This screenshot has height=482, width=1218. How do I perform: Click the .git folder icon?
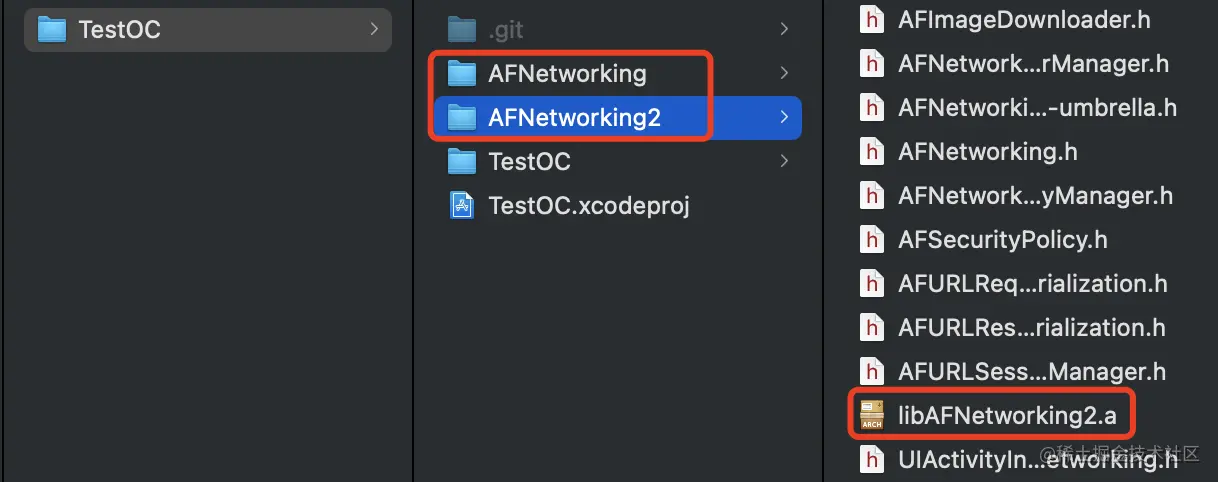click(462, 30)
